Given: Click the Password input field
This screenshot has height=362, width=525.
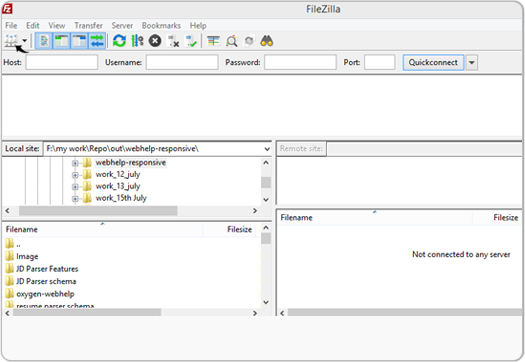Looking at the screenshot, I should tap(300, 62).
